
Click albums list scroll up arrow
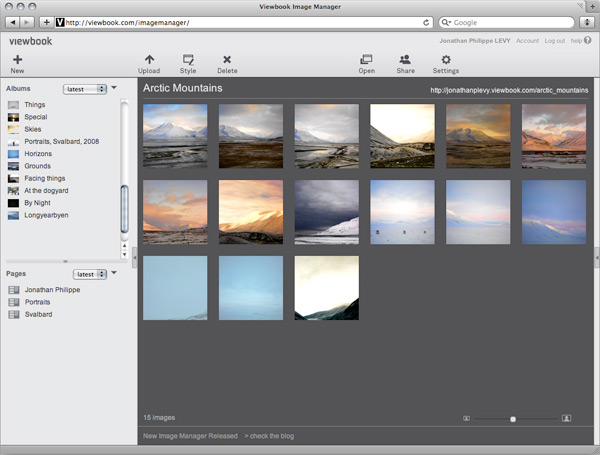pos(124,246)
